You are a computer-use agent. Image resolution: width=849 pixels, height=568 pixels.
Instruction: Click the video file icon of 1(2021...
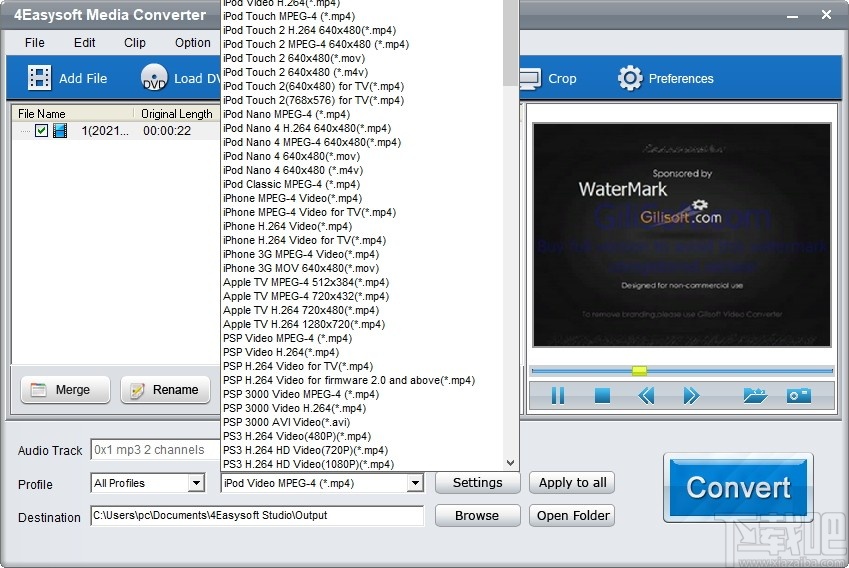click(60, 130)
